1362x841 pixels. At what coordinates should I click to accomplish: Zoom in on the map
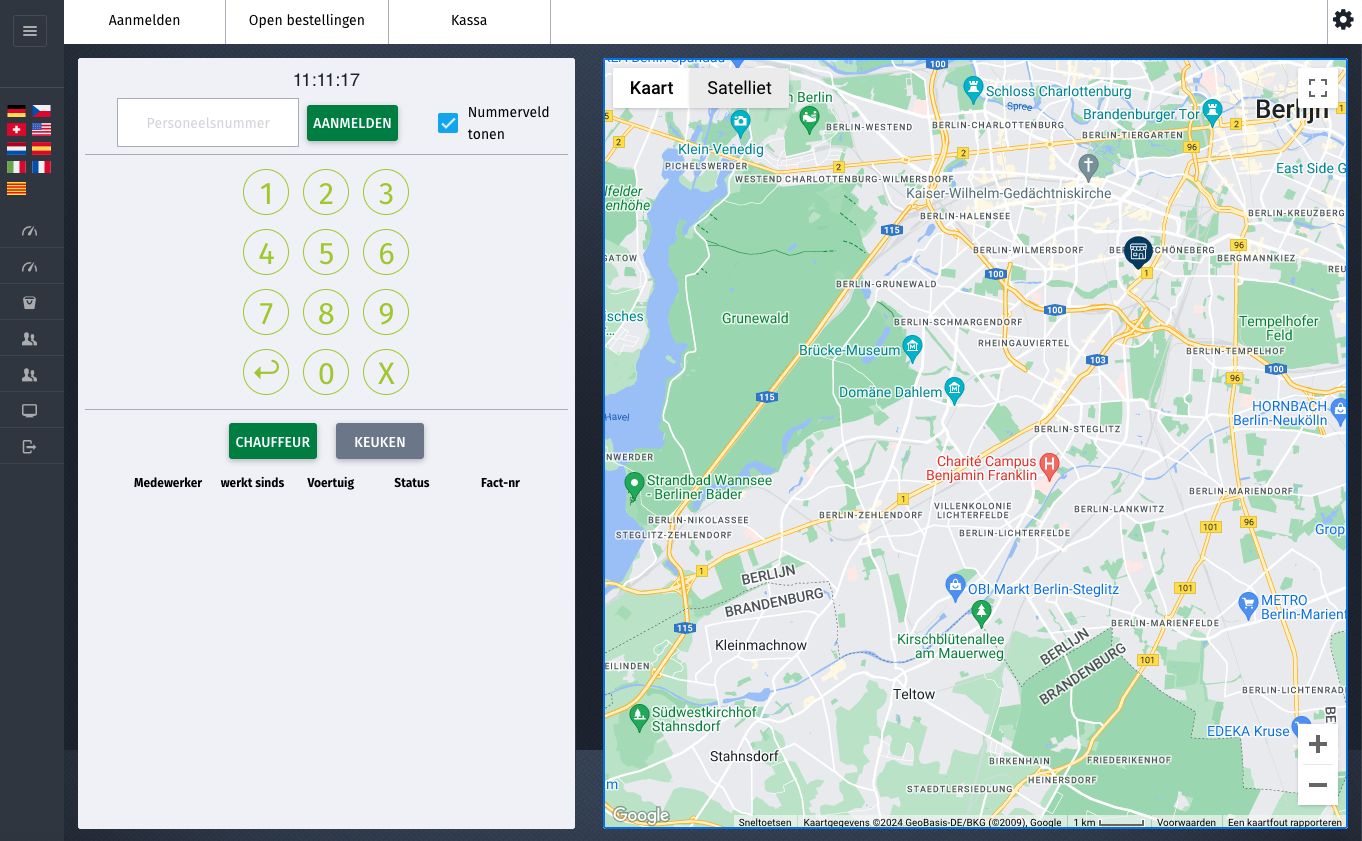[1317, 745]
